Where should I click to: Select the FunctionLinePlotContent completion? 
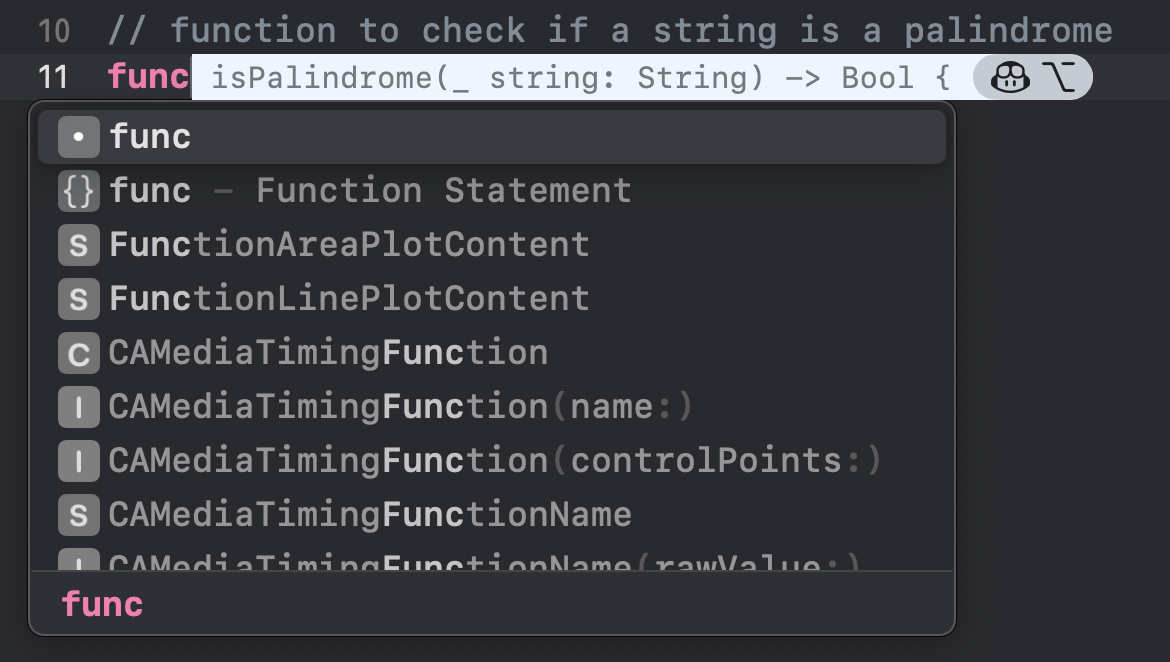point(348,298)
